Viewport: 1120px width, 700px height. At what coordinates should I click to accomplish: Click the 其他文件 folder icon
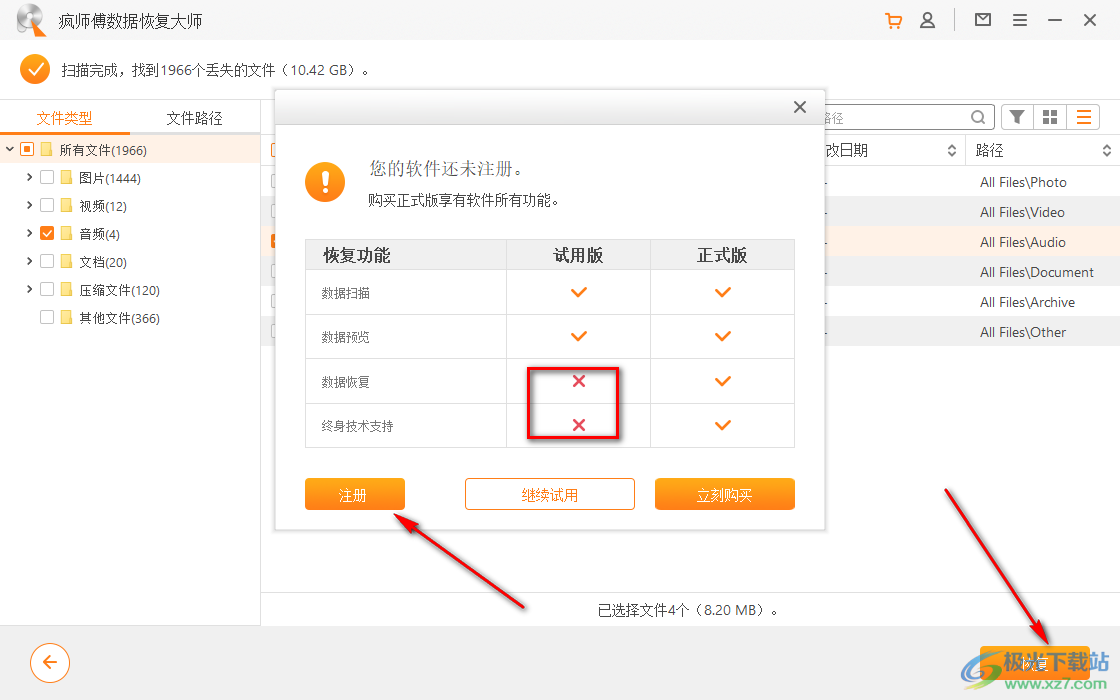(66, 317)
